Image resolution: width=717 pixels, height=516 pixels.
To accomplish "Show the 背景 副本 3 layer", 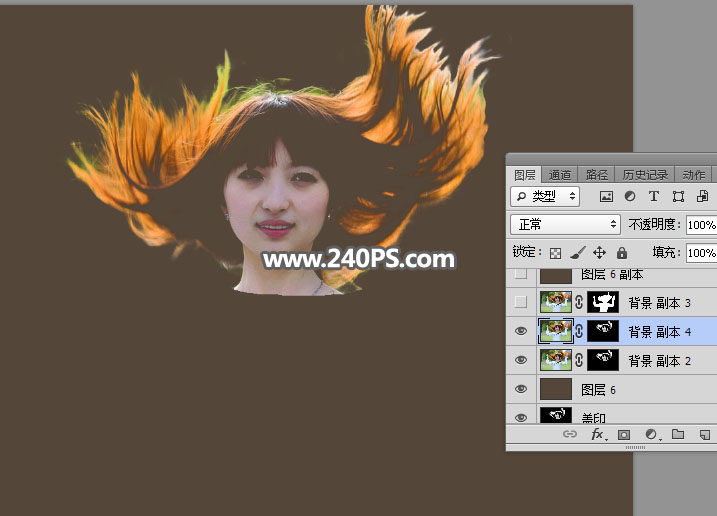I will pyautogui.click(x=520, y=302).
